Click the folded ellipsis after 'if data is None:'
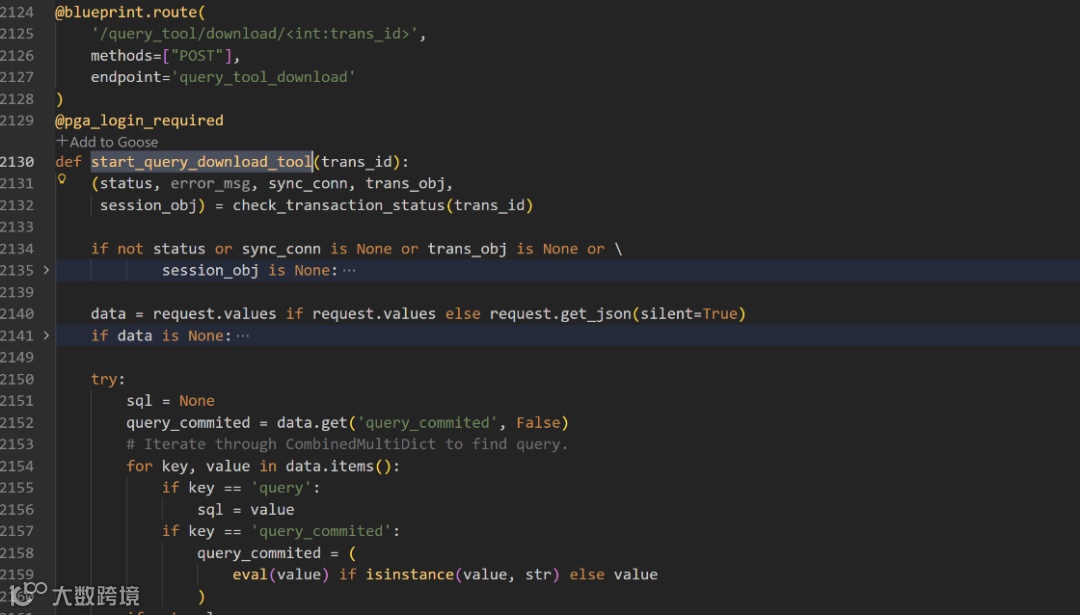1080x615 pixels. pos(243,336)
